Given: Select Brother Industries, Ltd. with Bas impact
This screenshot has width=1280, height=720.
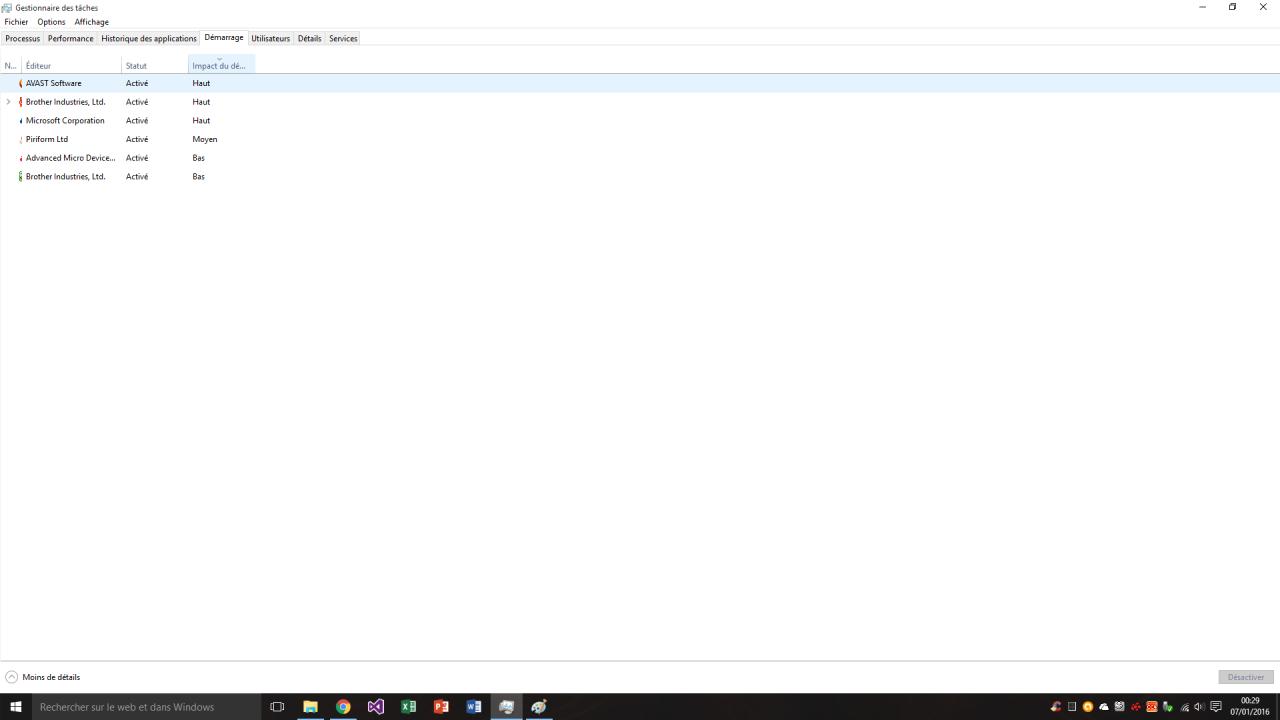Looking at the screenshot, I should click(x=640, y=177).
